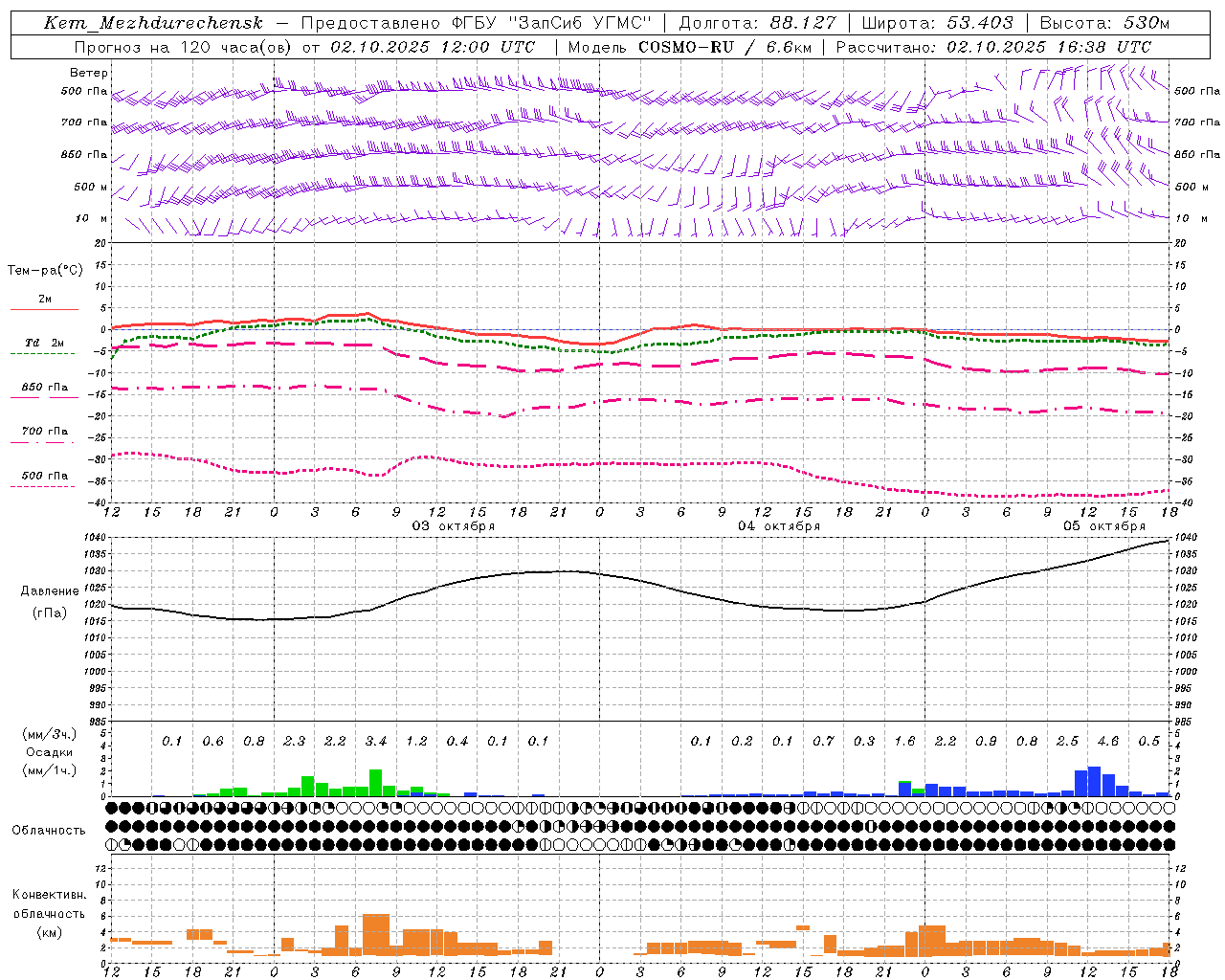Viewport: 1225px width, 980px height.
Task: Click the 'Тем-ра(°C)' temperature panel label
Action: click(x=45, y=271)
